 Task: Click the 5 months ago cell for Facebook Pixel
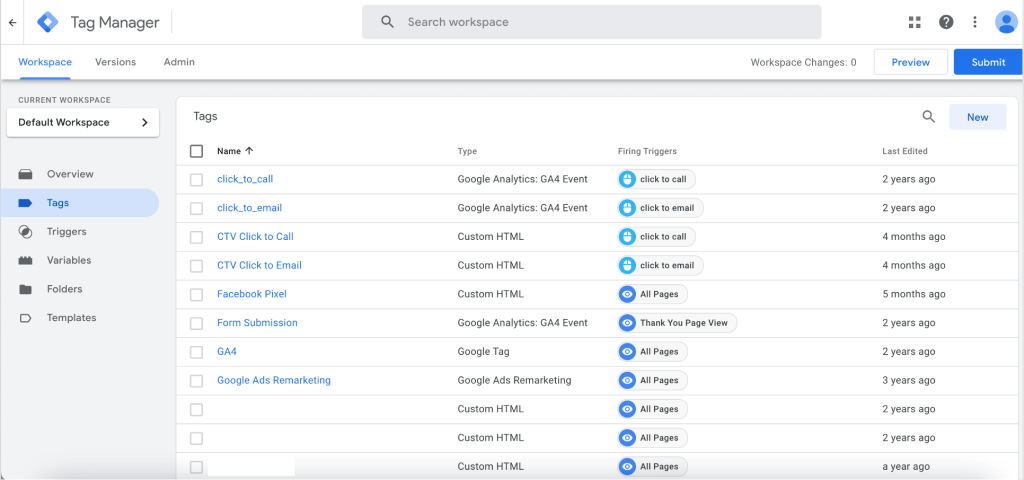pos(914,294)
